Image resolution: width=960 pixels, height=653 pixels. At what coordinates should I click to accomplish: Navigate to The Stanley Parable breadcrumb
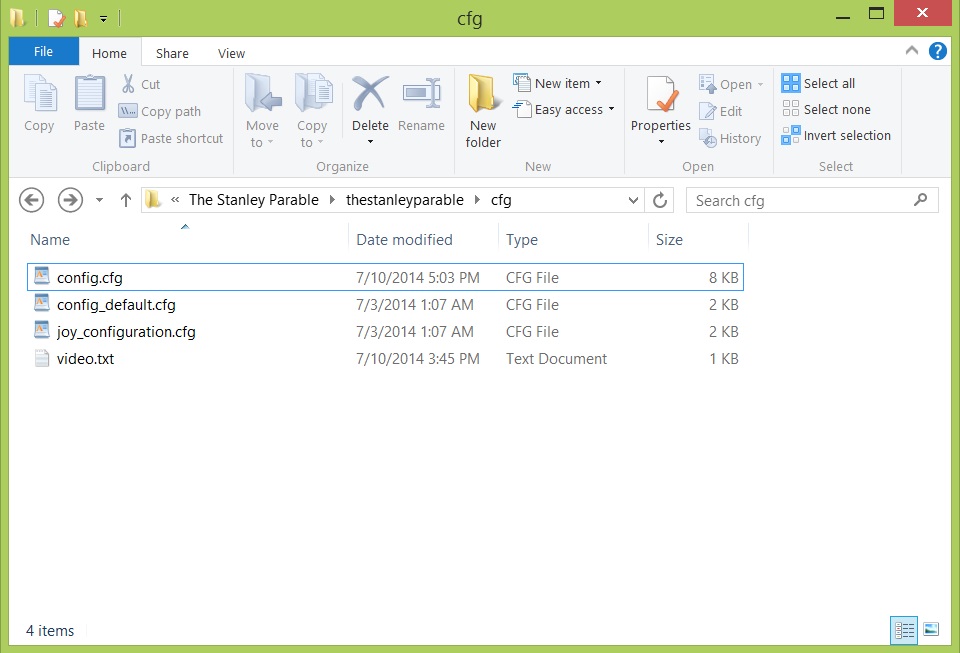click(253, 200)
